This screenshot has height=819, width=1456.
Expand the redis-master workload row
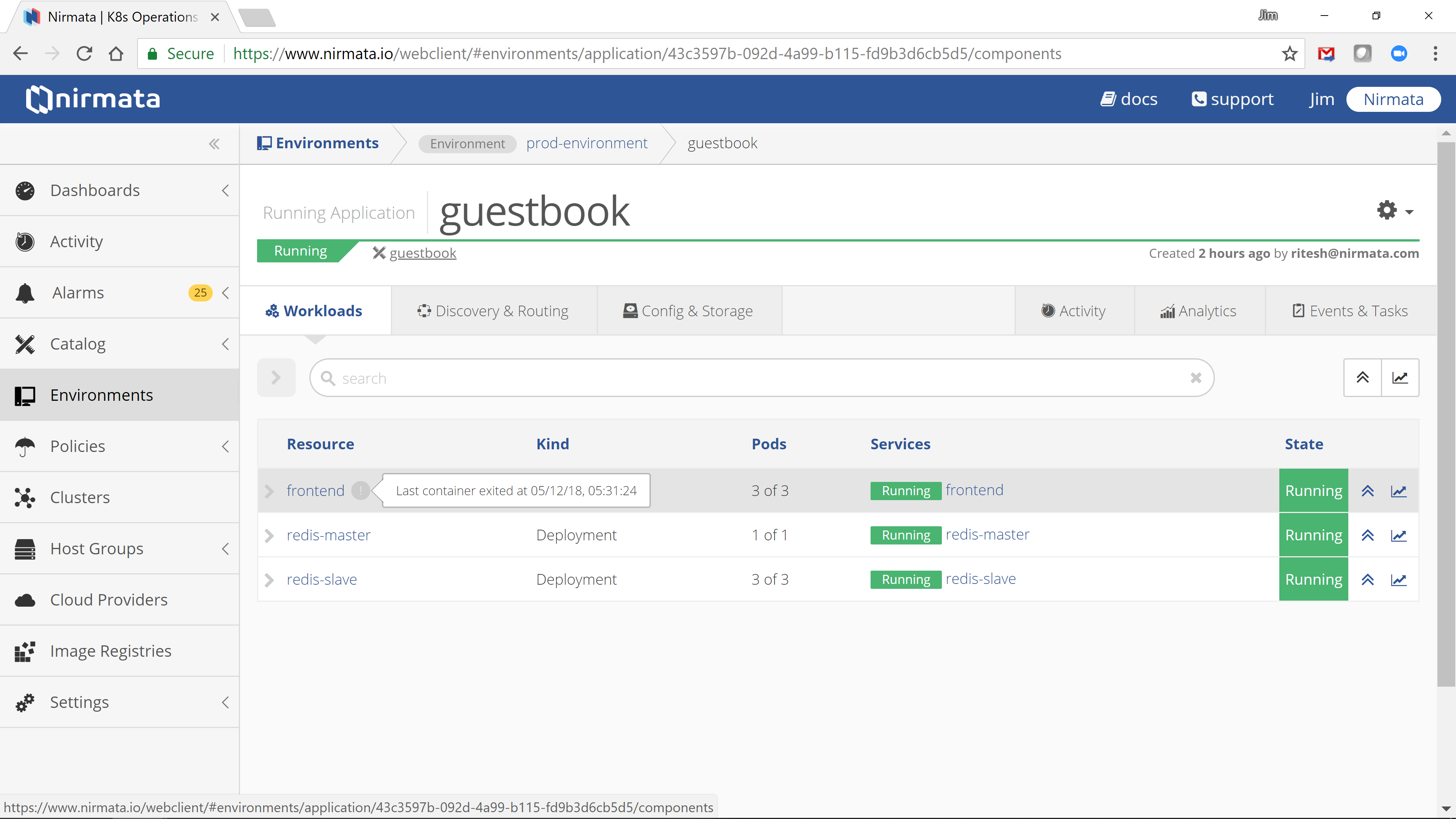(x=270, y=535)
